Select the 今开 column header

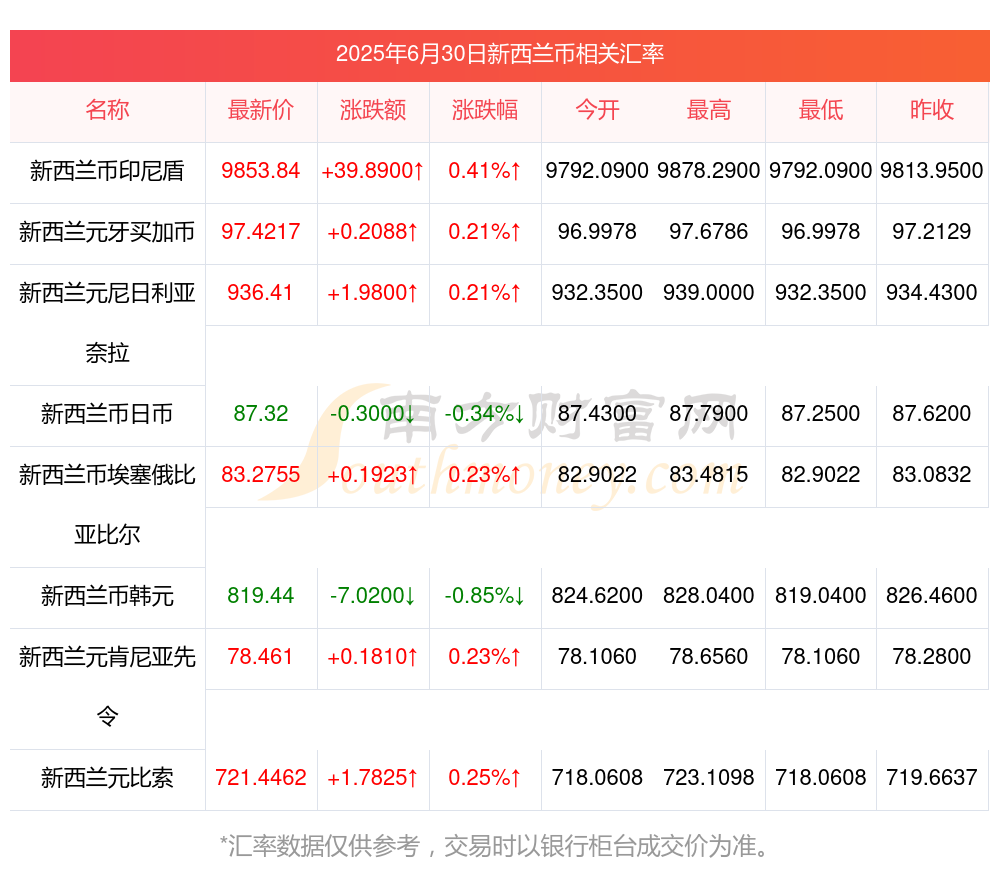tap(597, 110)
